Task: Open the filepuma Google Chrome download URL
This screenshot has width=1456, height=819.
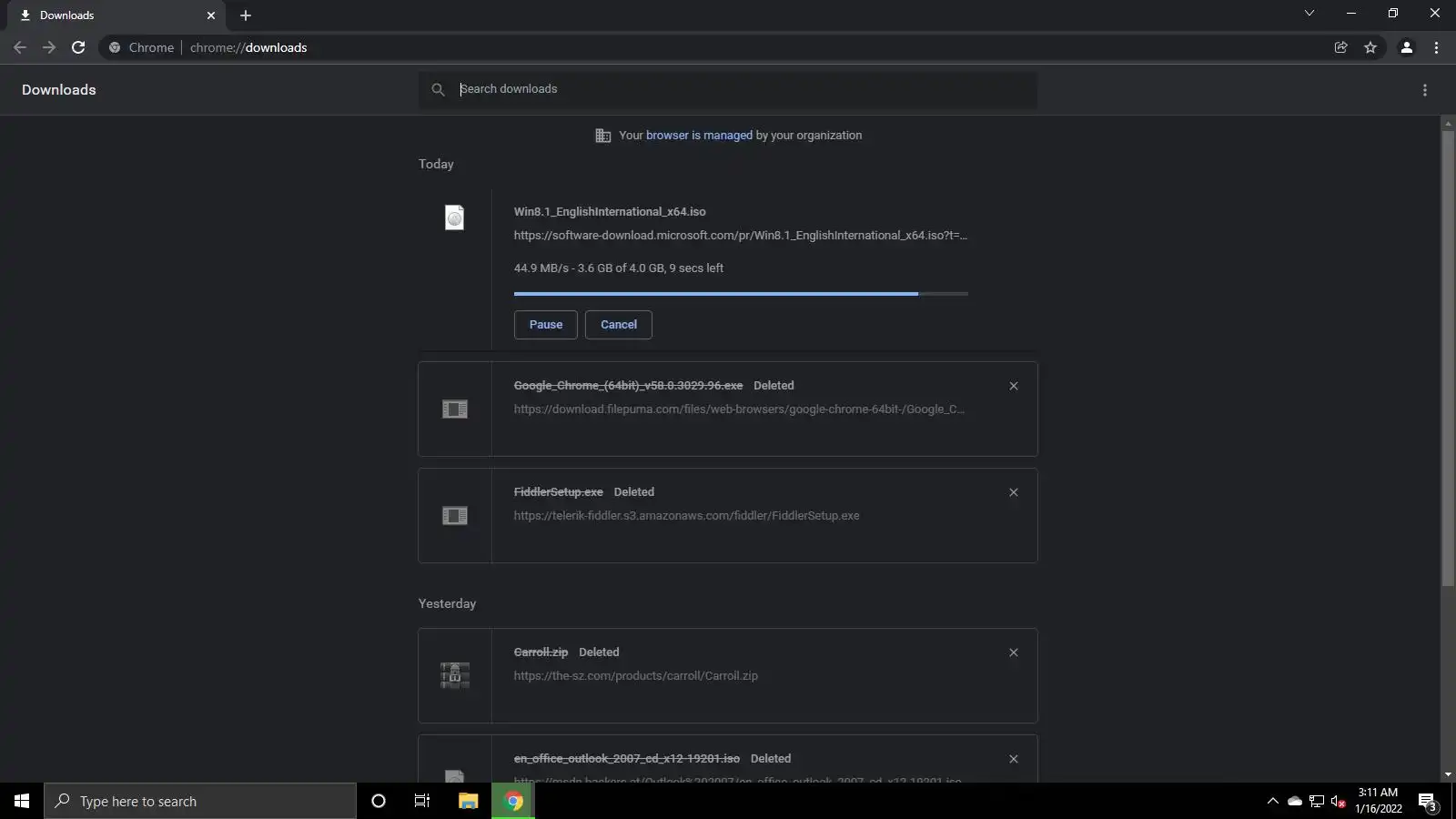Action: (x=740, y=409)
